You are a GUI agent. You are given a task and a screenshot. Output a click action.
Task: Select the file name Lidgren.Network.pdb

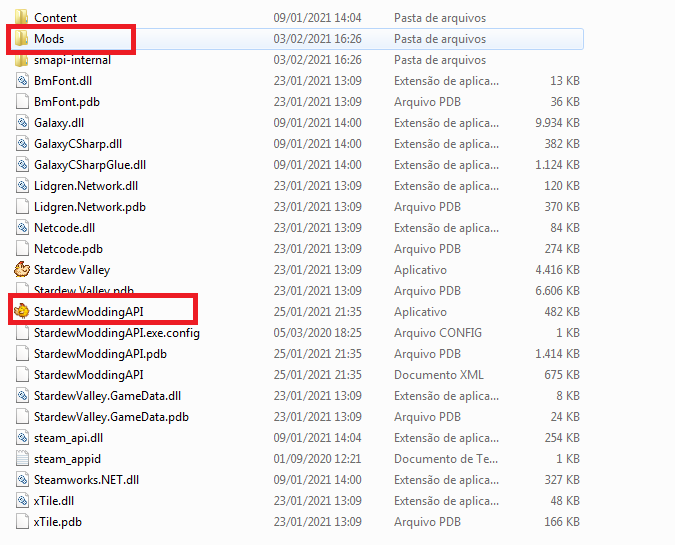[90, 207]
